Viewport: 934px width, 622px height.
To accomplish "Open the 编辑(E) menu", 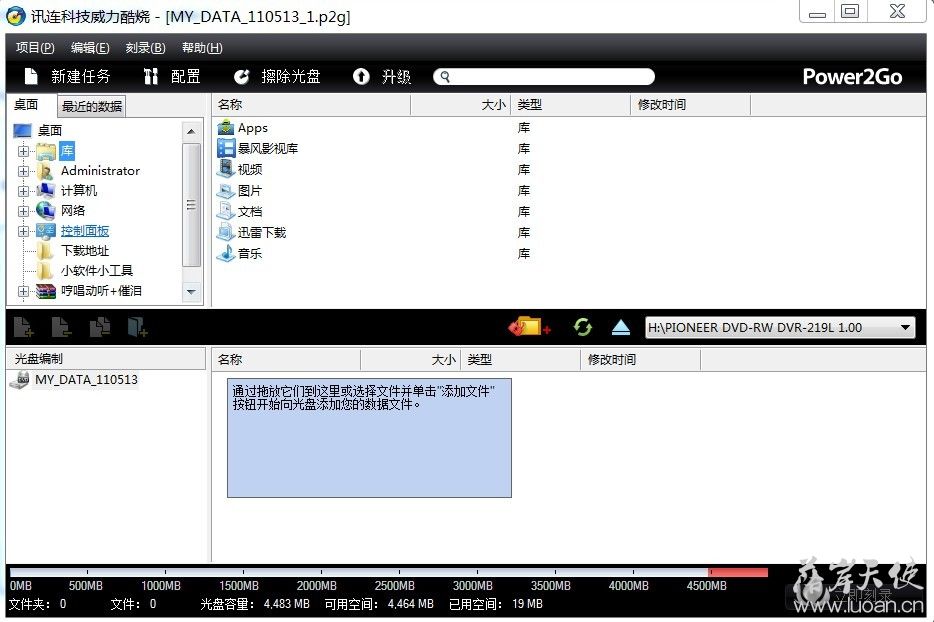I will point(90,48).
